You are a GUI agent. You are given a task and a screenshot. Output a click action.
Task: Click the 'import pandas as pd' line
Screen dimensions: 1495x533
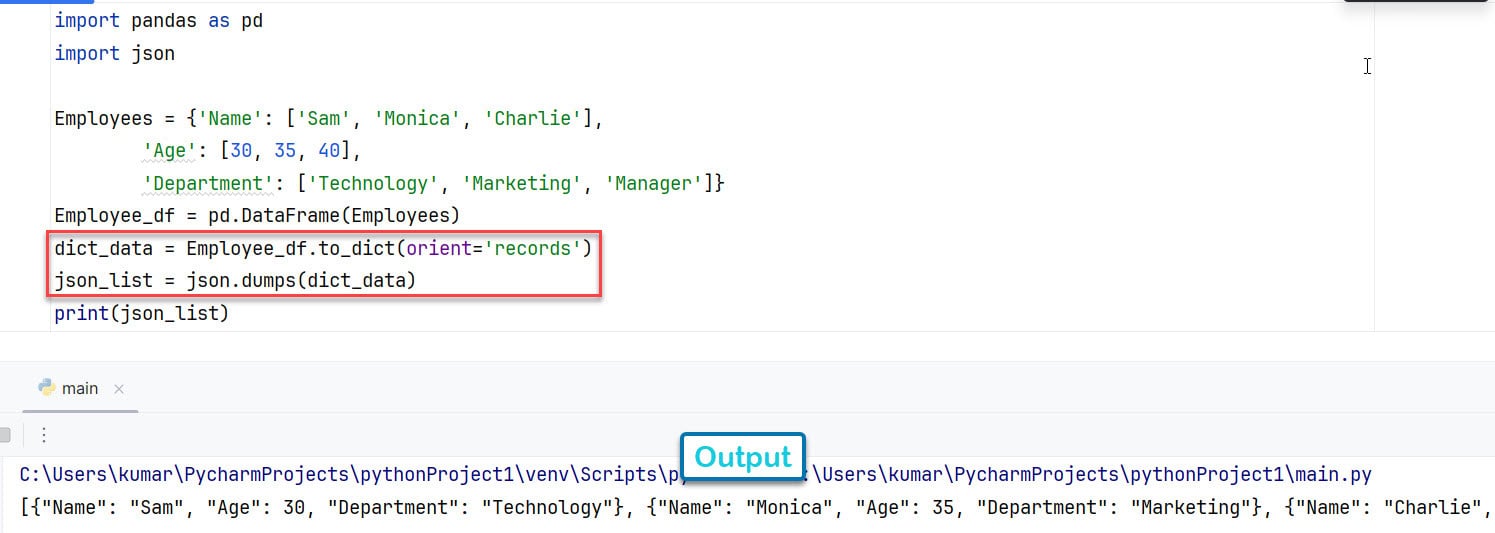[x=159, y=20]
